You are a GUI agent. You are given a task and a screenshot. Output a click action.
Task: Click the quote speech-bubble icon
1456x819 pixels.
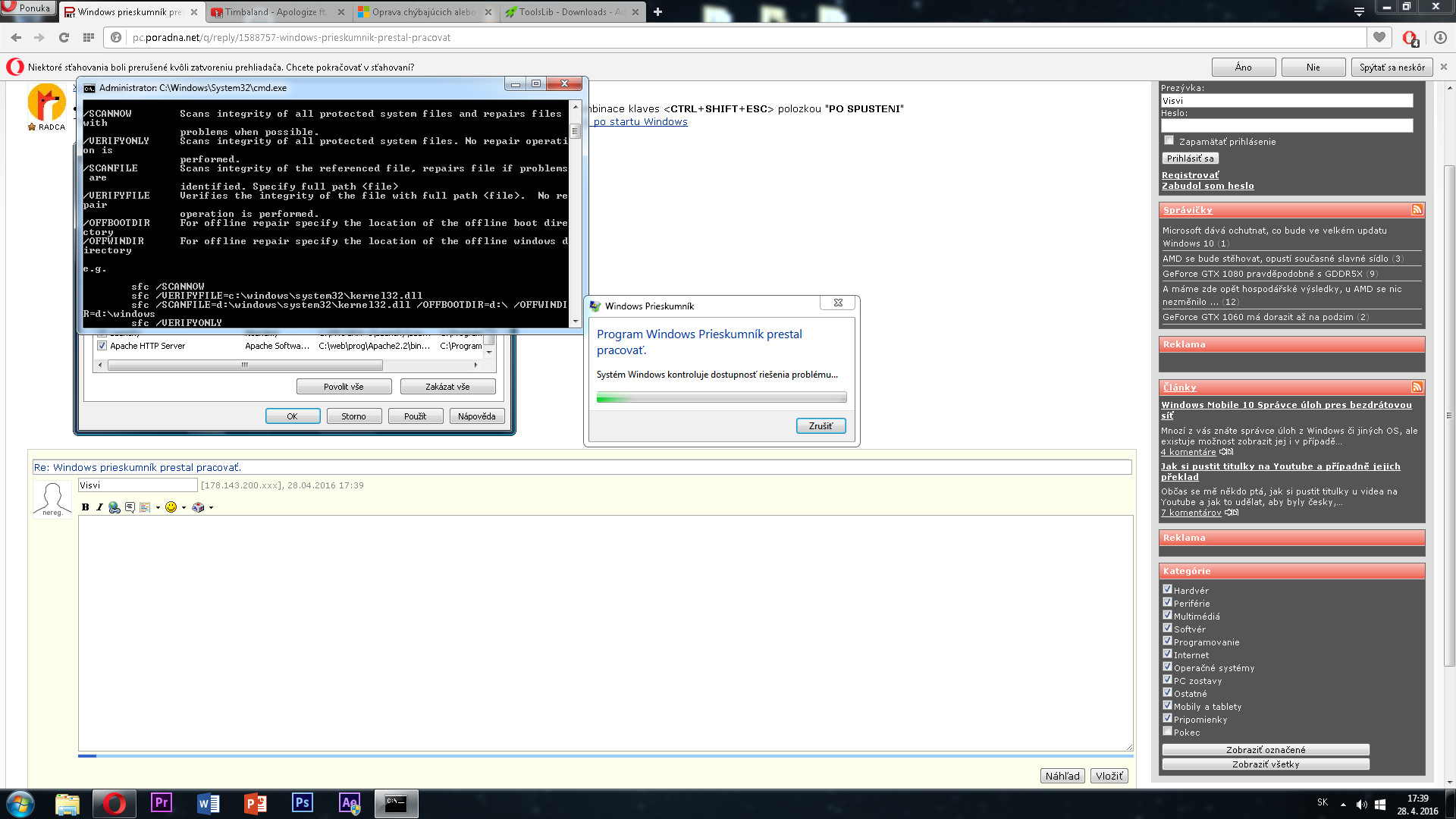tap(130, 507)
